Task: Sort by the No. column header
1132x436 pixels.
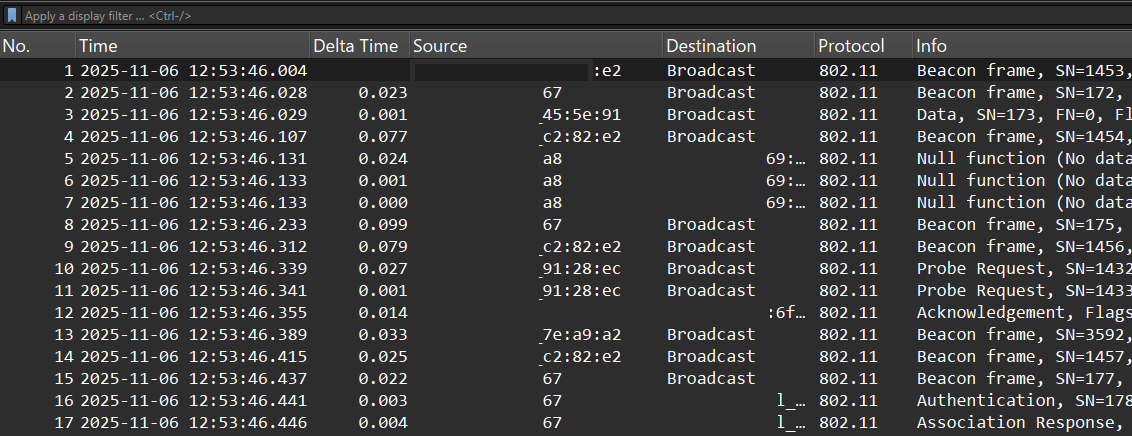Action: pyautogui.click(x=38, y=46)
